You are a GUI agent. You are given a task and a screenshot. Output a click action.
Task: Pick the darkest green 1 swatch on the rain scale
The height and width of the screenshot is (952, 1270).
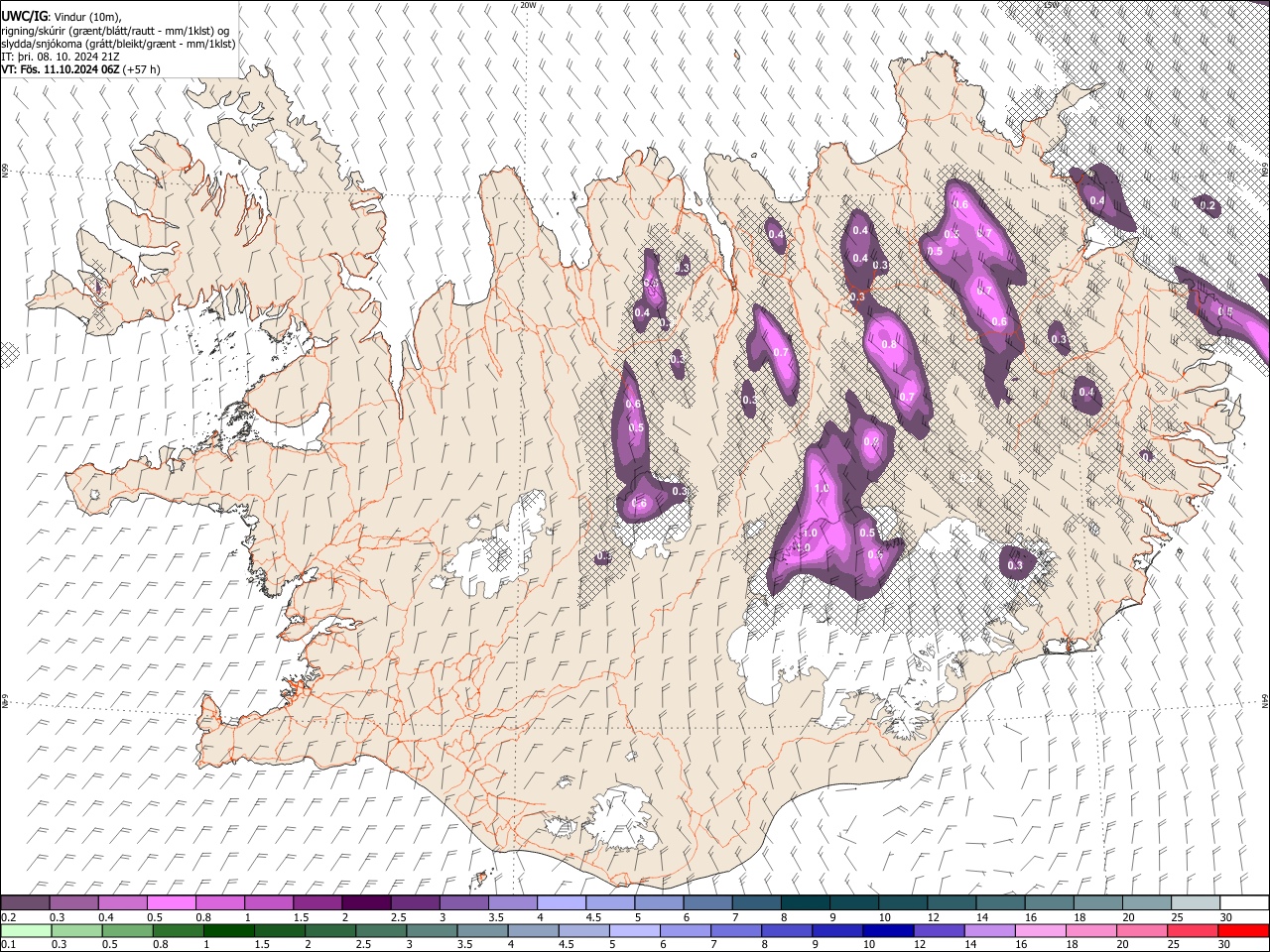click(228, 930)
